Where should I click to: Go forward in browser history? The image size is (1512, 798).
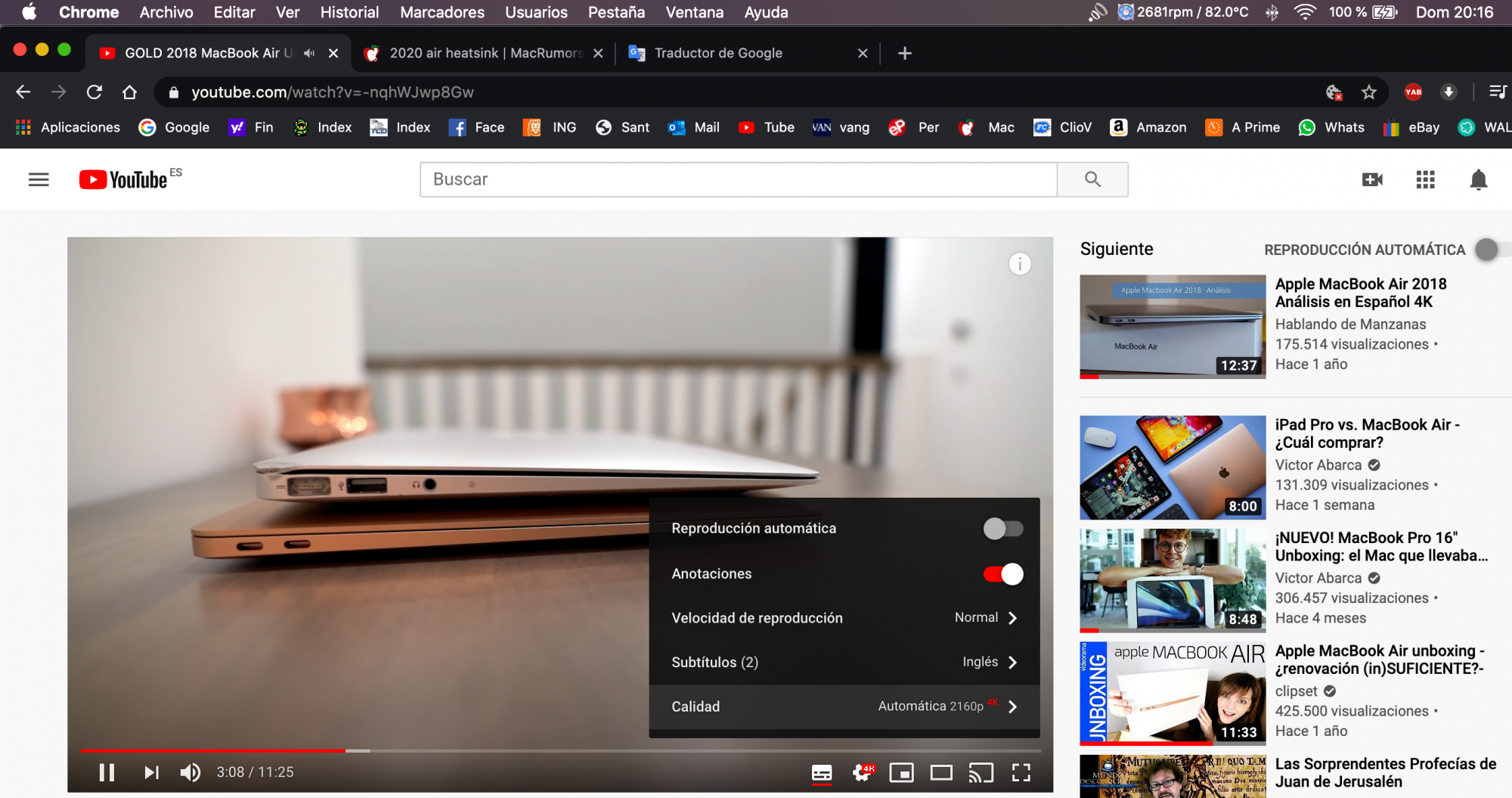tap(58, 92)
